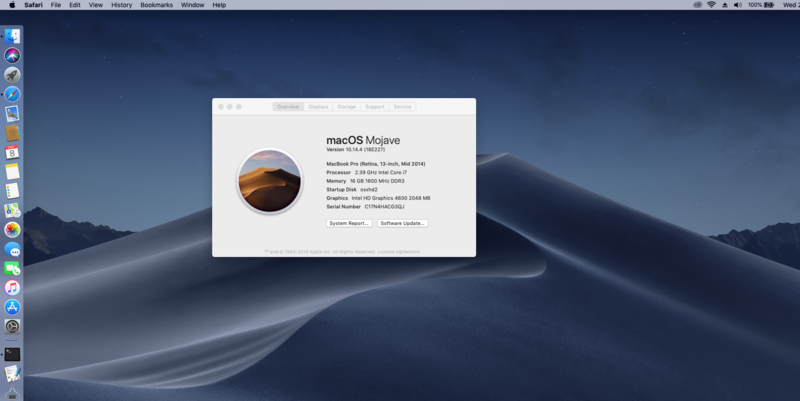
Task: Click the volume speaker icon in menu bar
Action: [x=738, y=5]
